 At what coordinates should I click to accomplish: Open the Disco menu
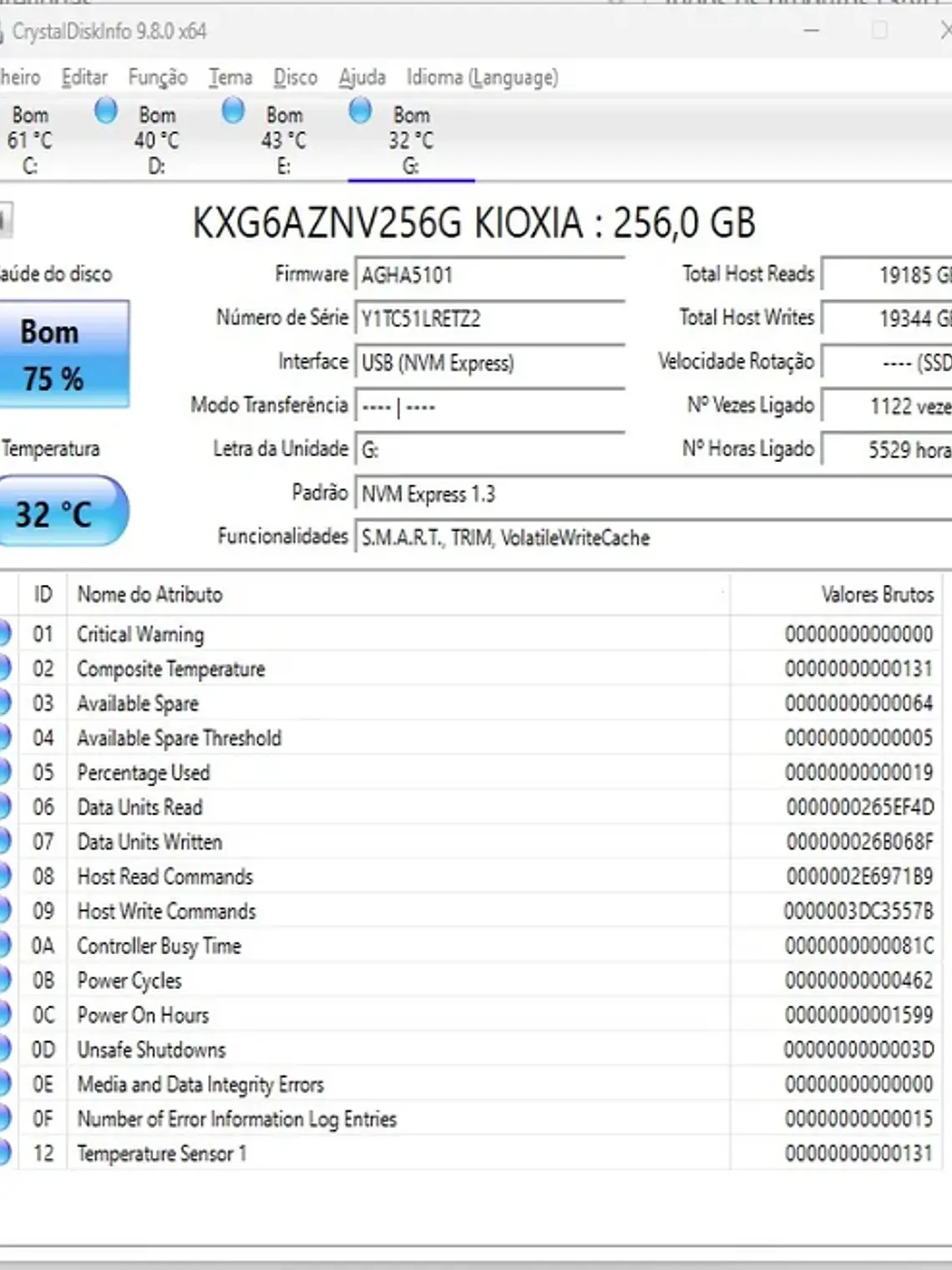point(296,78)
